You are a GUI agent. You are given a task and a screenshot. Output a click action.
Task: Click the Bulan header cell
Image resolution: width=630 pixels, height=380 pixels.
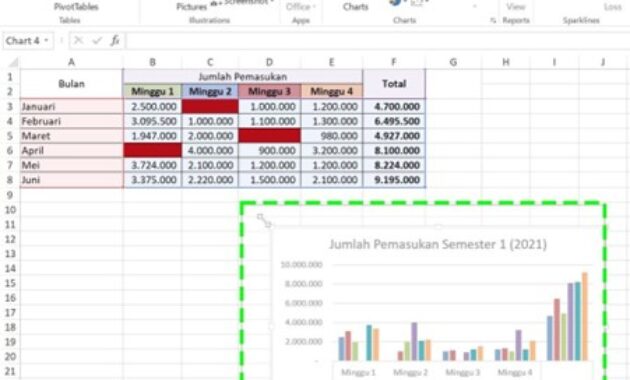click(x=71, y=84)
